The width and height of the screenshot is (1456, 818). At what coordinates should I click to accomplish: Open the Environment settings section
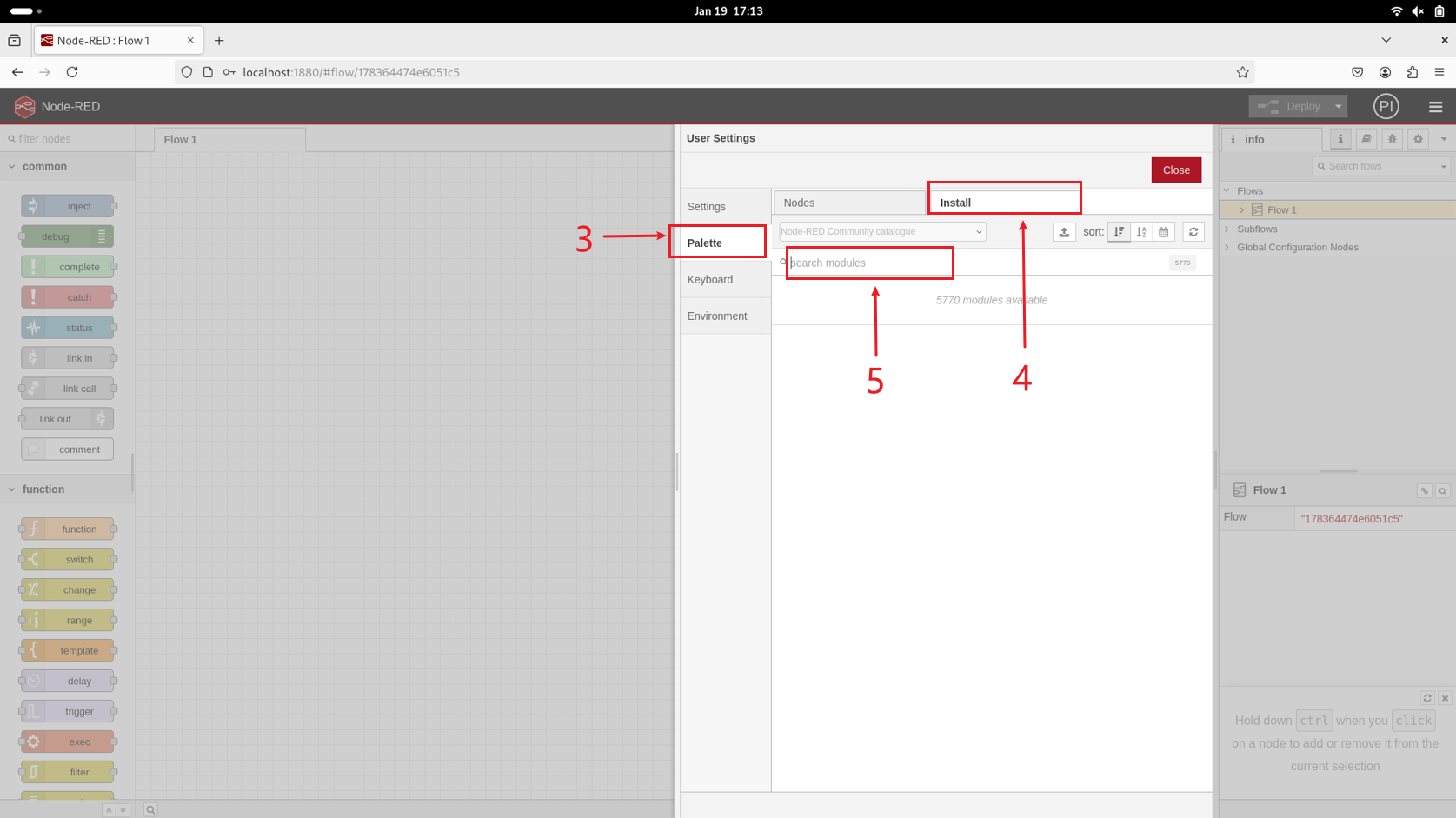click(x=717, y=316)
